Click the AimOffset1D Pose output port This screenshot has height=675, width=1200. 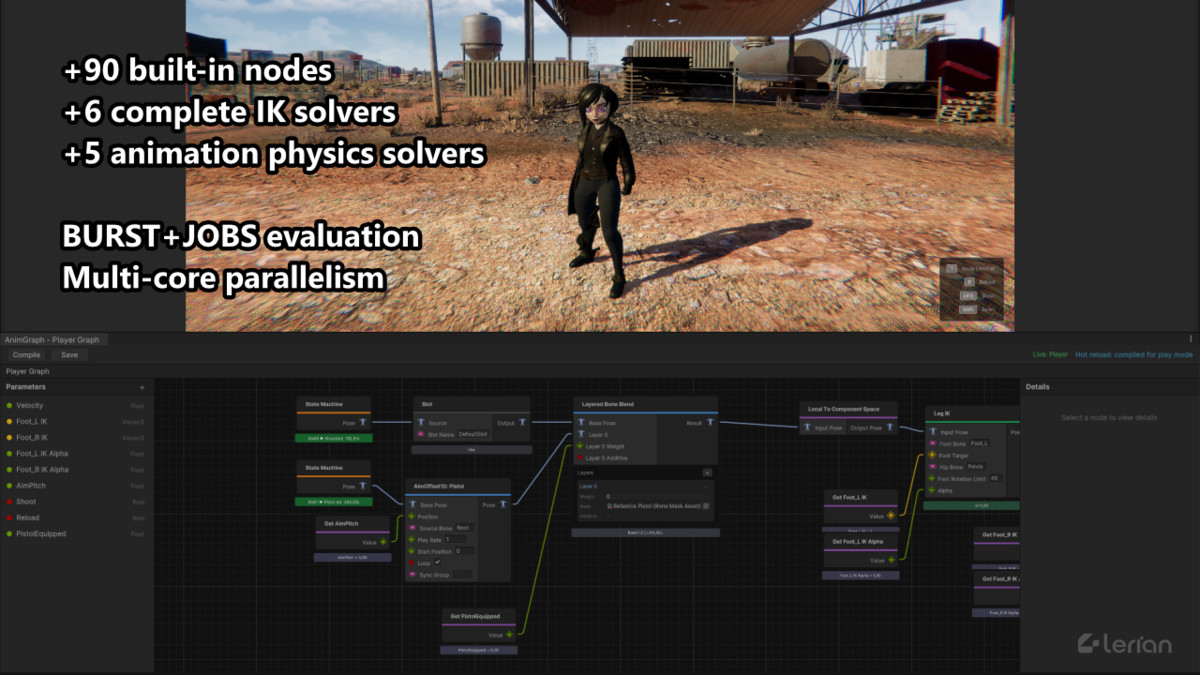click(x=503, y=505)
